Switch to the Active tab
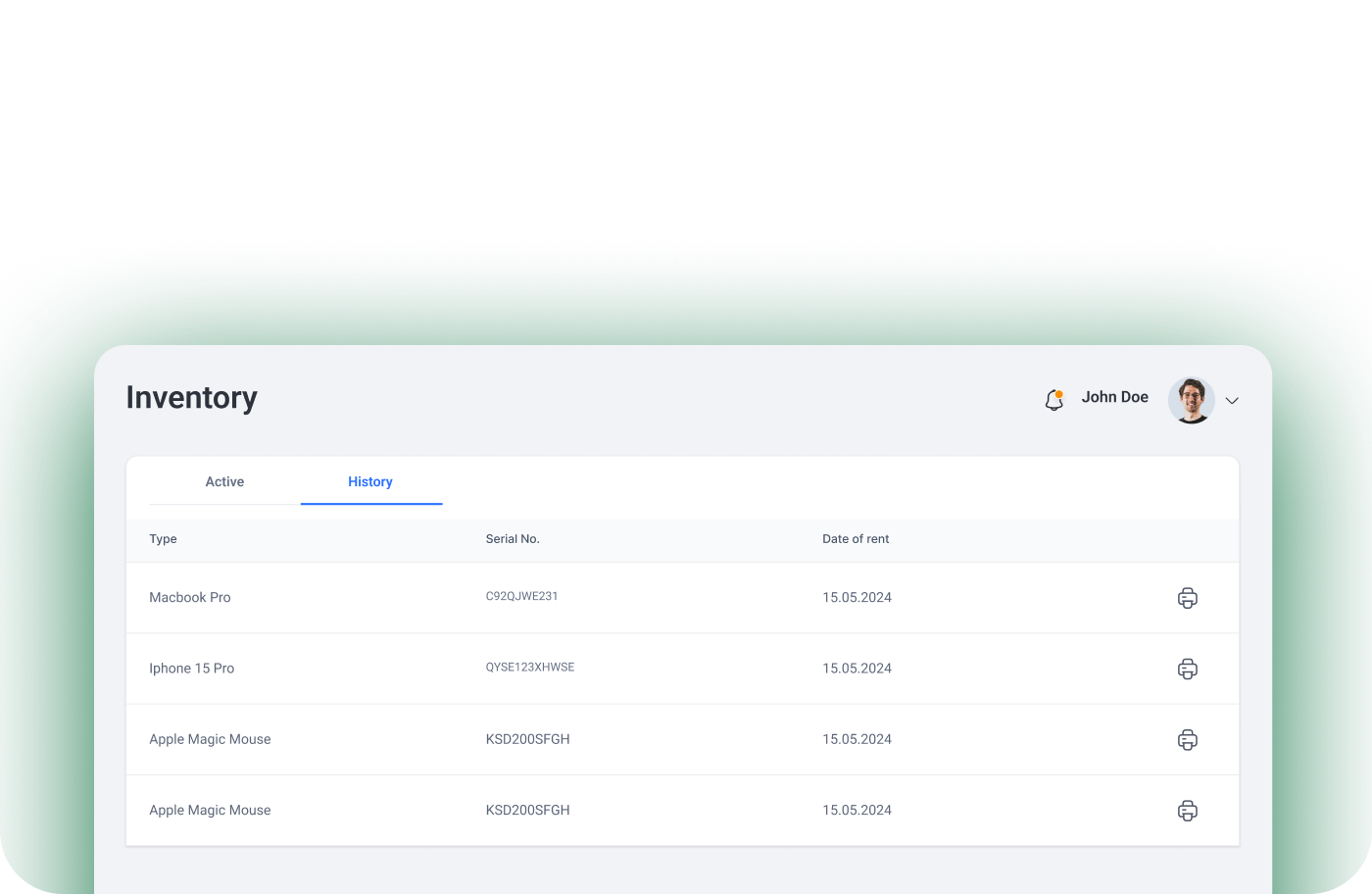This screenshot has width=1372, height=894. click(x=224, y=481)
